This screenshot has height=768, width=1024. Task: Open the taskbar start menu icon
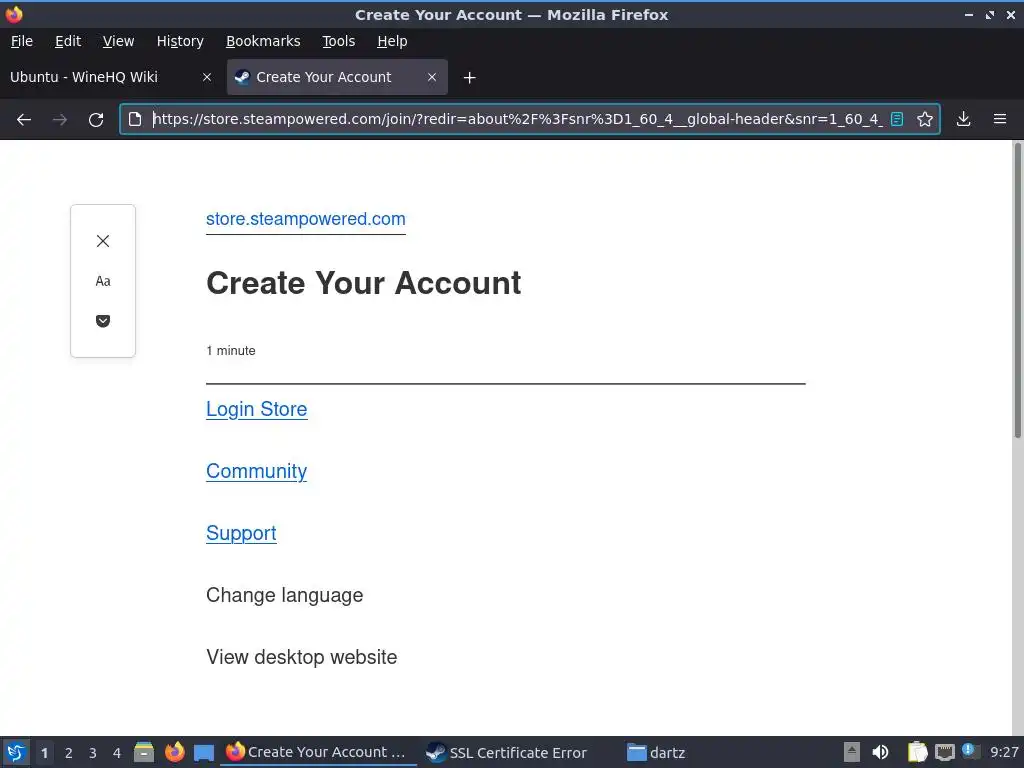[16, 752]
